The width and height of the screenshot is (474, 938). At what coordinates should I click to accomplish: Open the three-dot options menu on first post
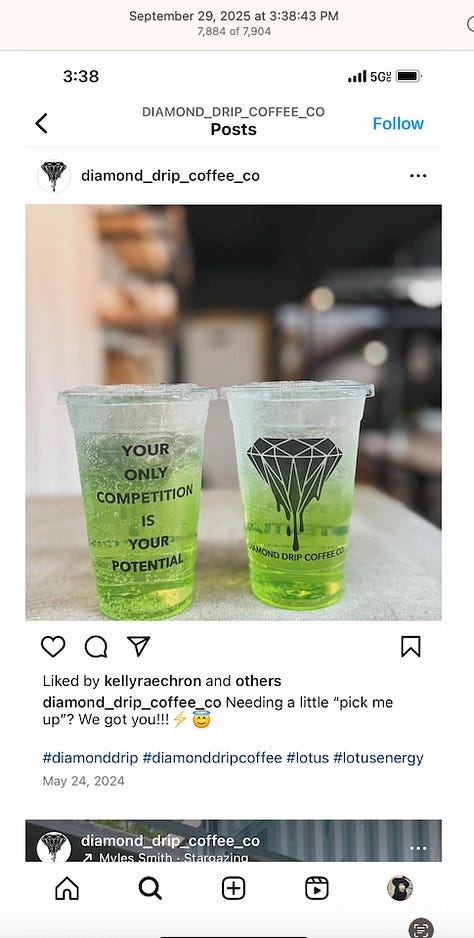pyautogui.click(x=418, y=176)
